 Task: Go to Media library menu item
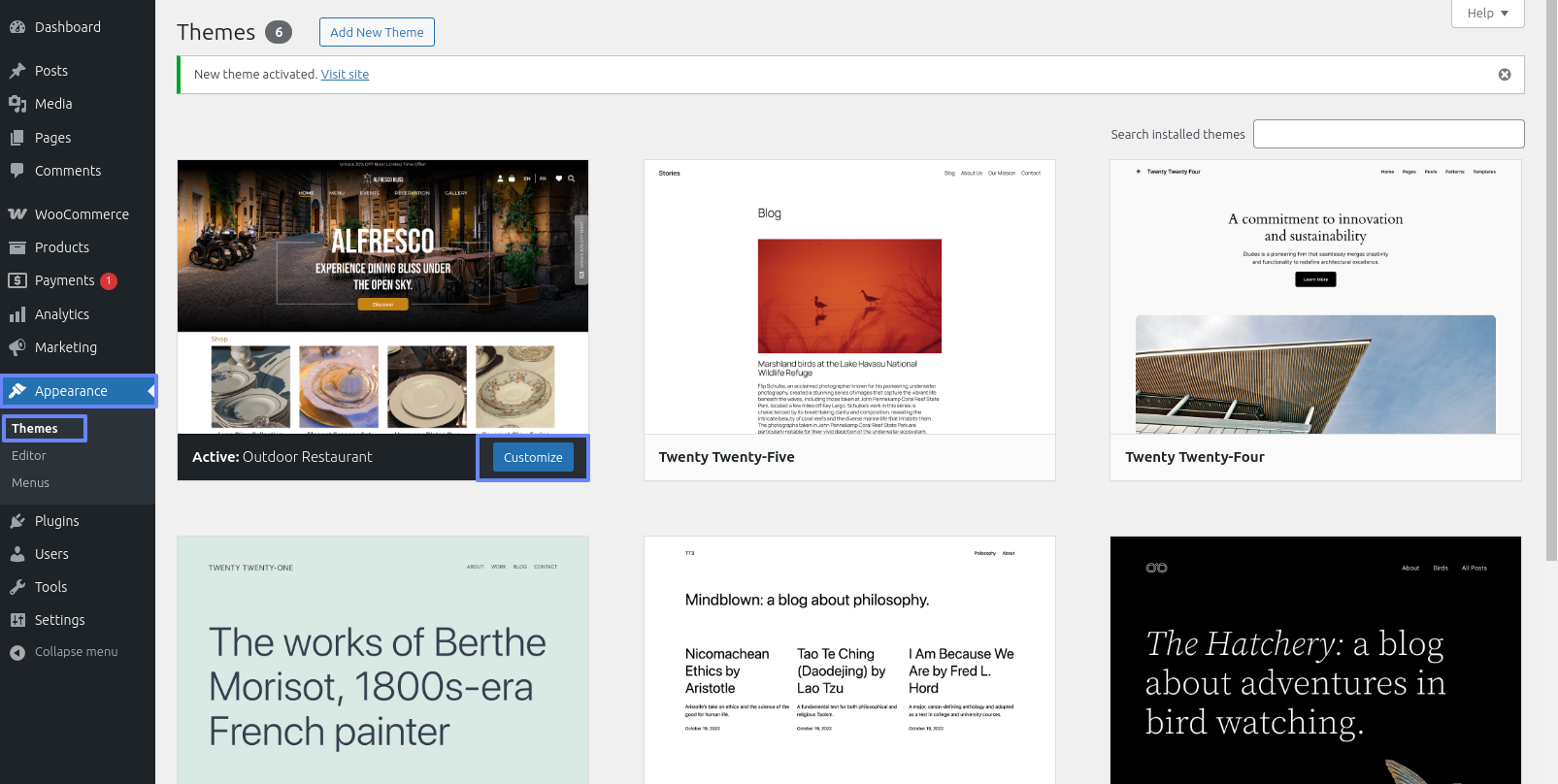(x=78, y=104)
